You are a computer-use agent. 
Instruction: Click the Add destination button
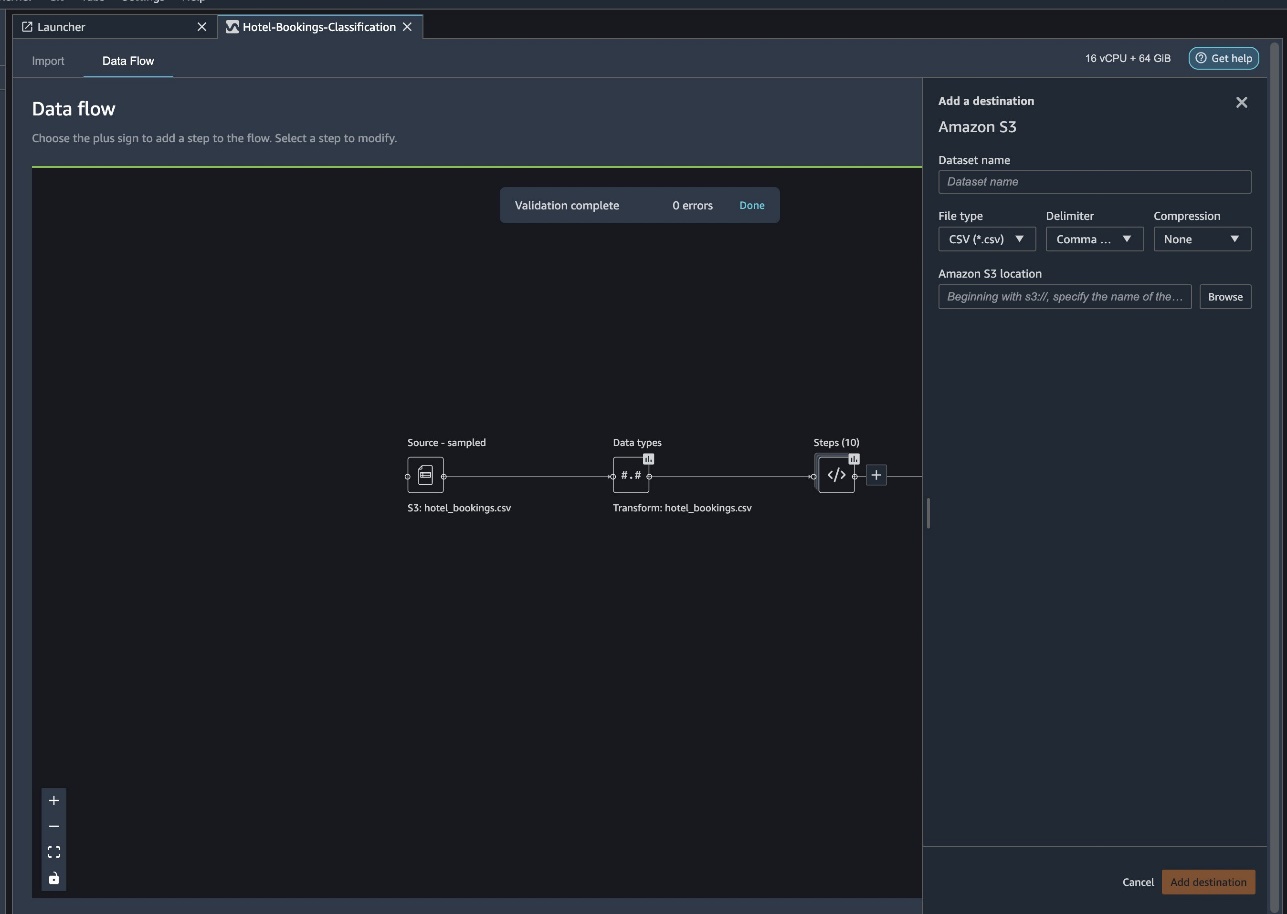pyautogui.click(x=1208, y=882)
